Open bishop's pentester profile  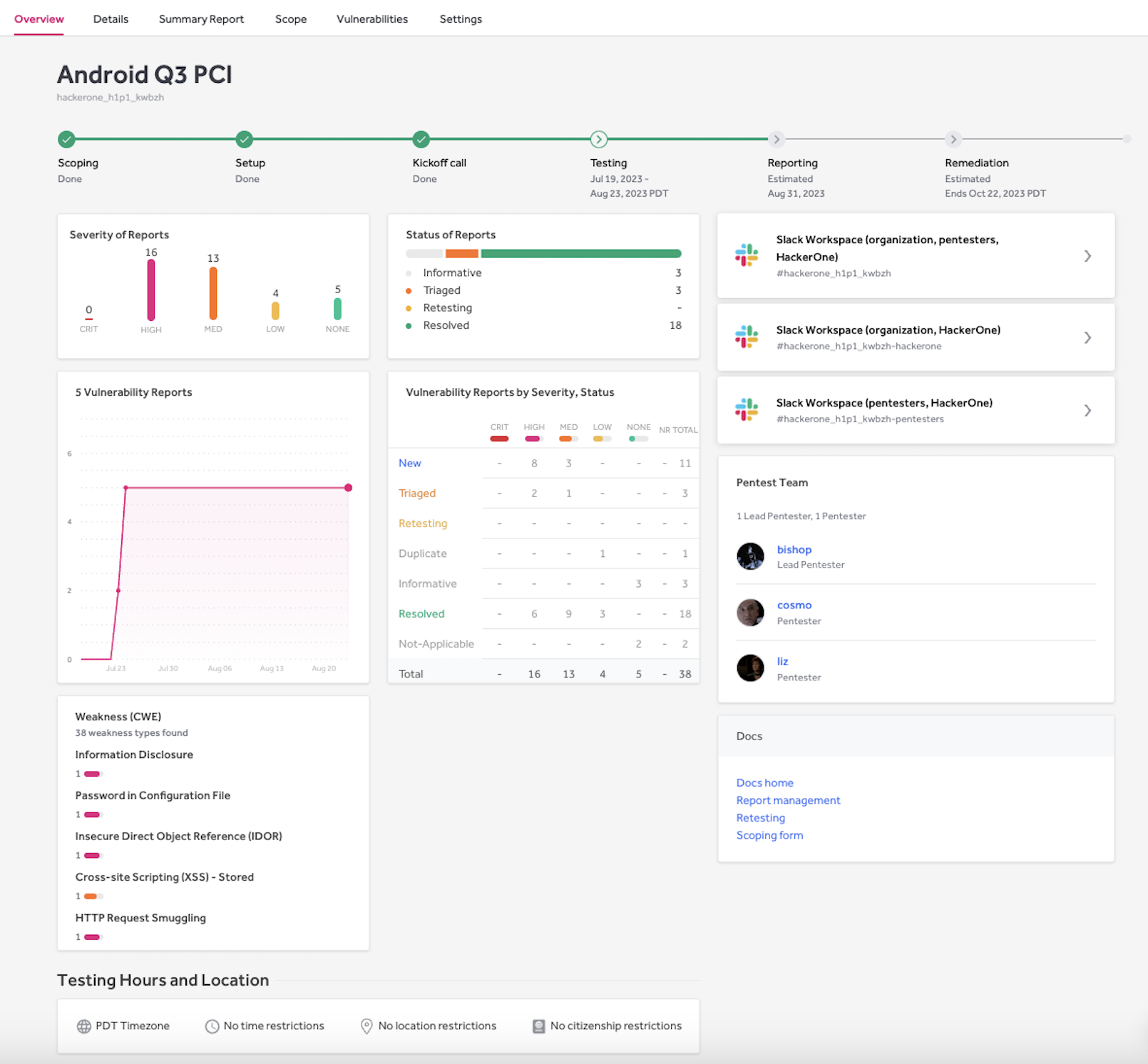point(794,549)
